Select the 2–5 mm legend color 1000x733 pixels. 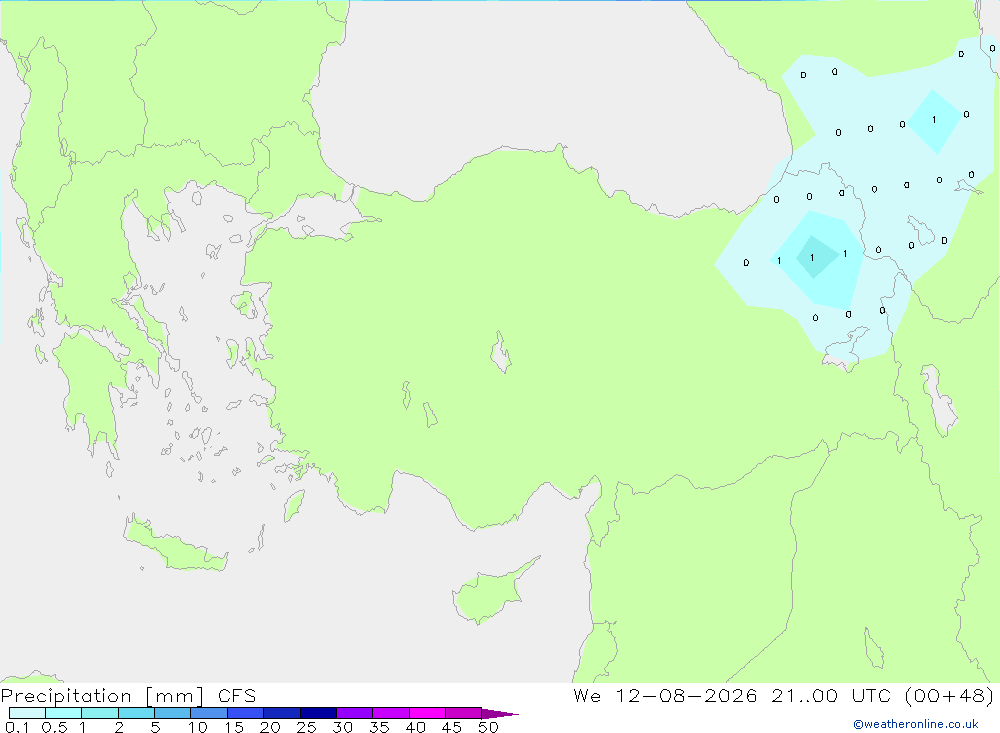136,713
